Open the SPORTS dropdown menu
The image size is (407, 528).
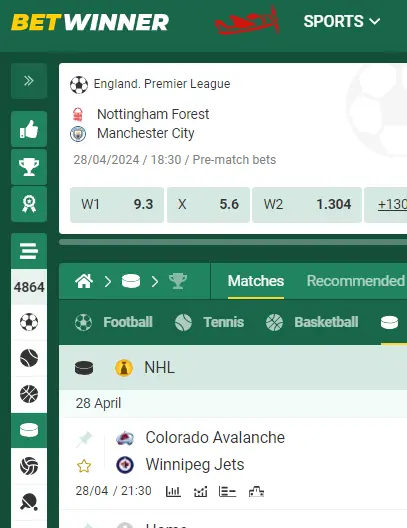(x=342, y=22)
